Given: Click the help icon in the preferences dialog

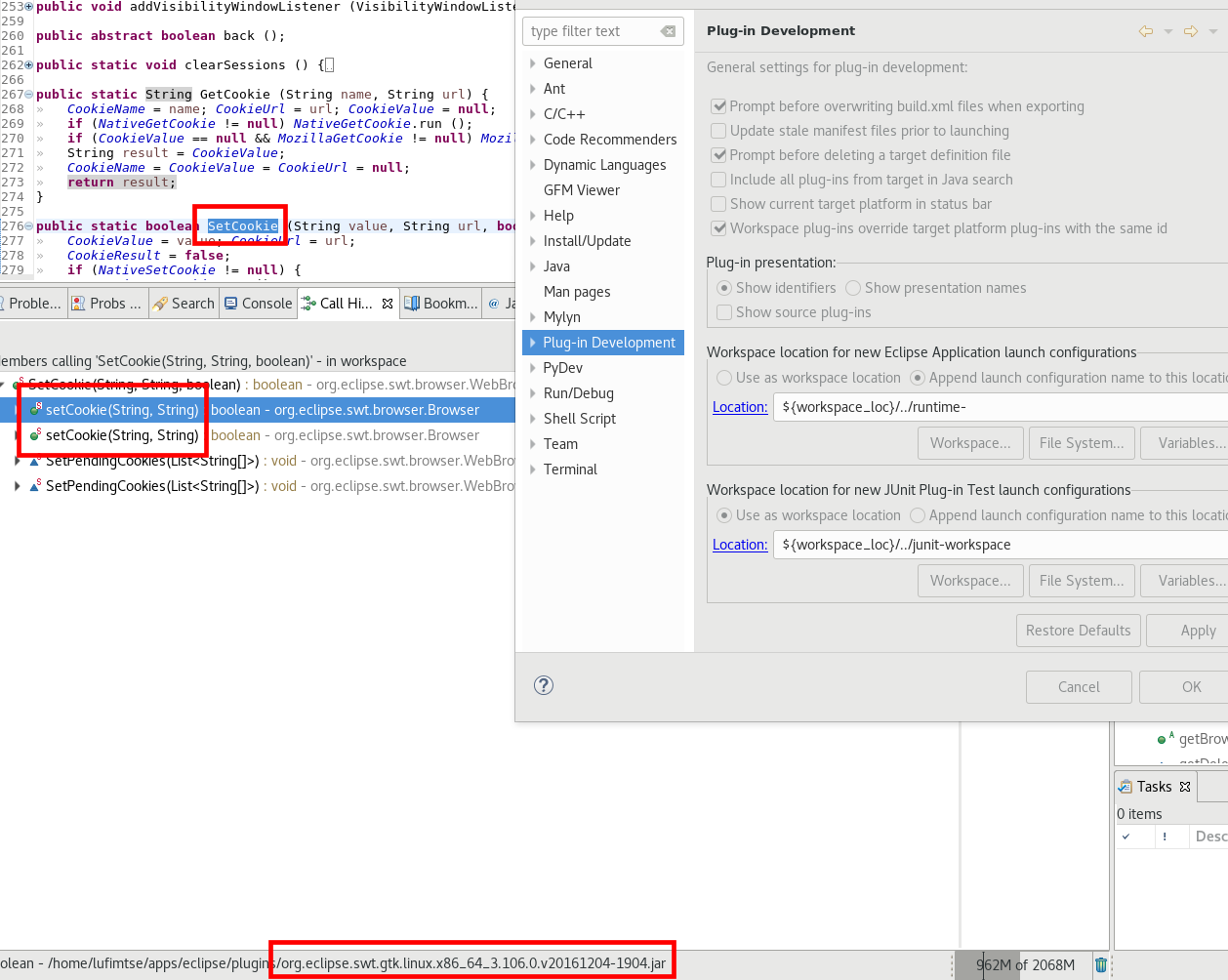Looking at the screenshot, I should point(544,685).
